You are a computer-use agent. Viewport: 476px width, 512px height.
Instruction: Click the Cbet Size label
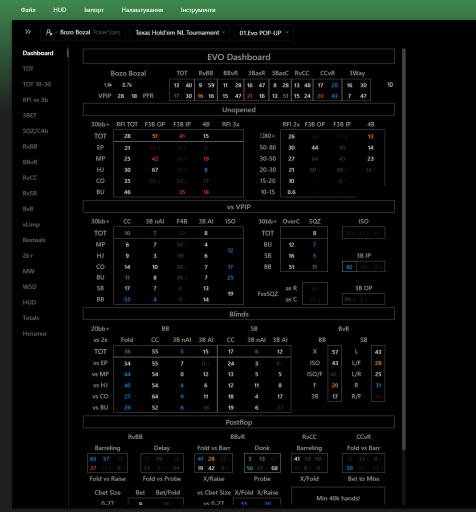click(107, 493)
